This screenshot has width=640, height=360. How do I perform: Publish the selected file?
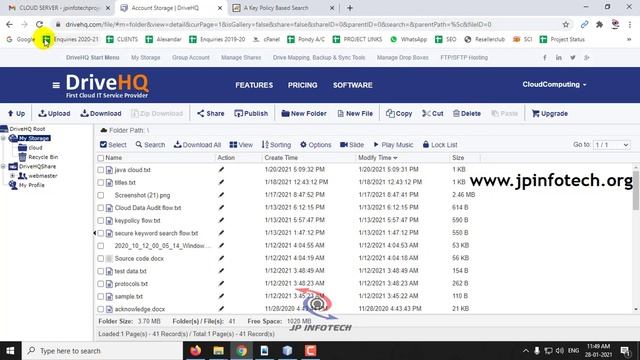tap(251, 113)
